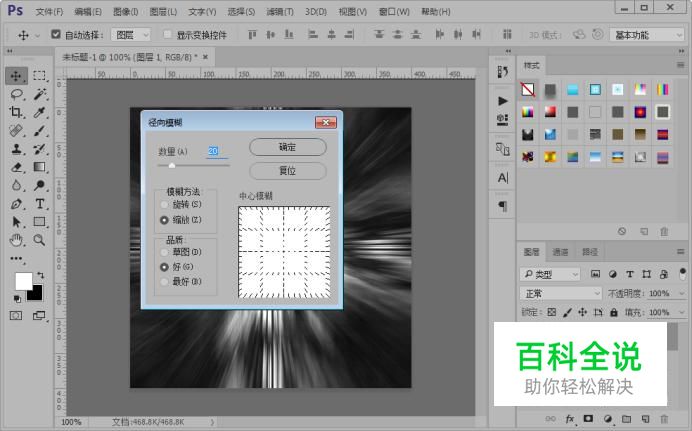Enable the 显示变换控件 checkbox
Screen dimensions: 692x431
pos(167,34)
